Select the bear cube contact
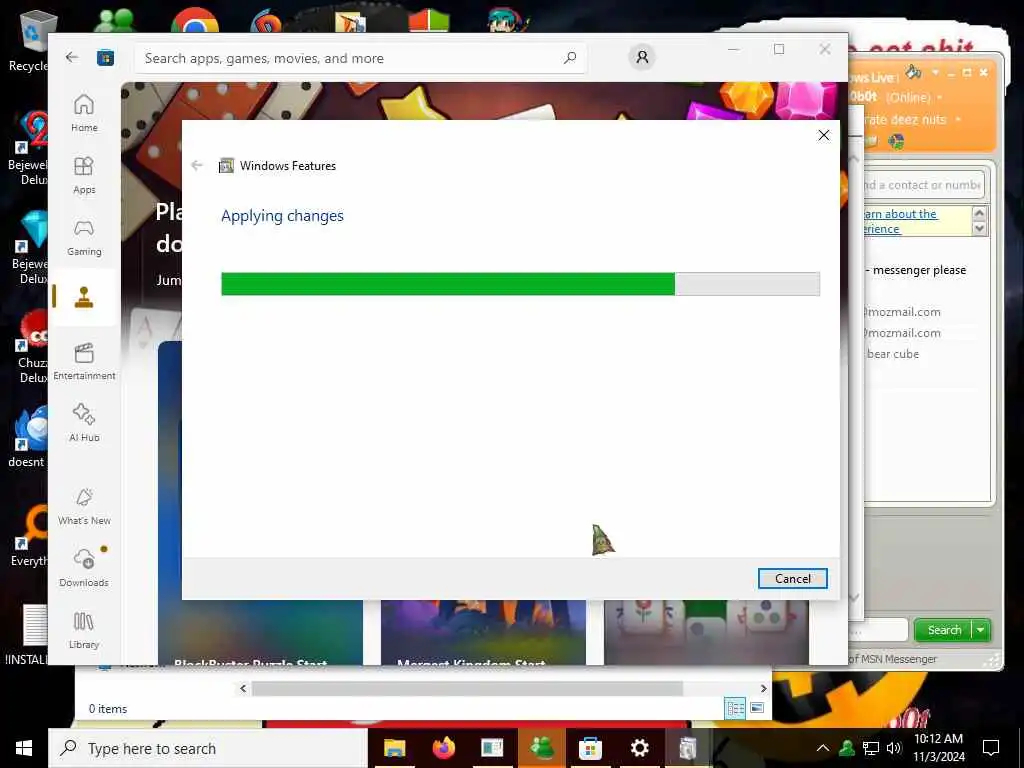The height and width of the screenshot is (768, 1024). coord(893,354)
